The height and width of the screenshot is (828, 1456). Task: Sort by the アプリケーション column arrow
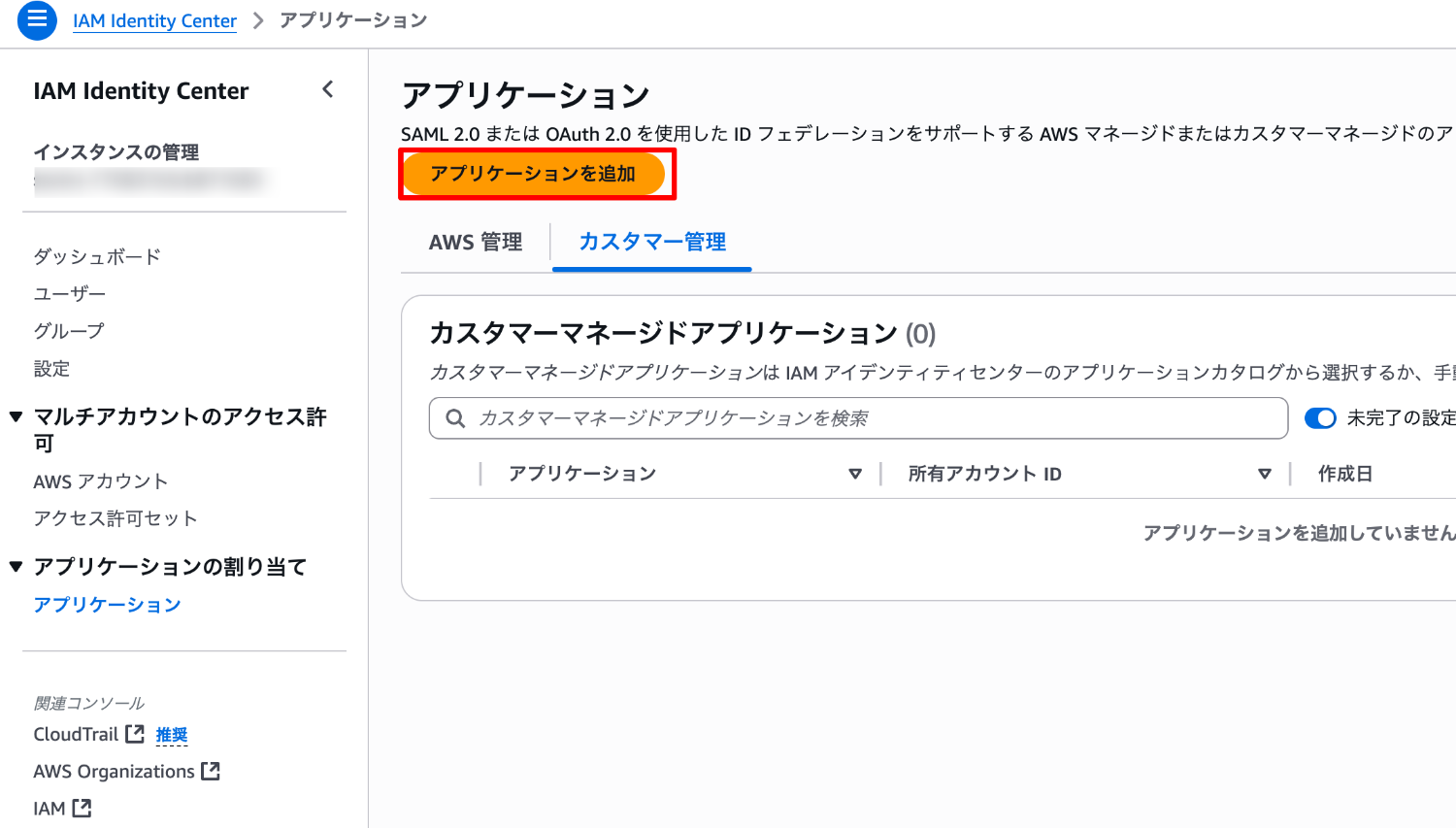coord(855,474)
